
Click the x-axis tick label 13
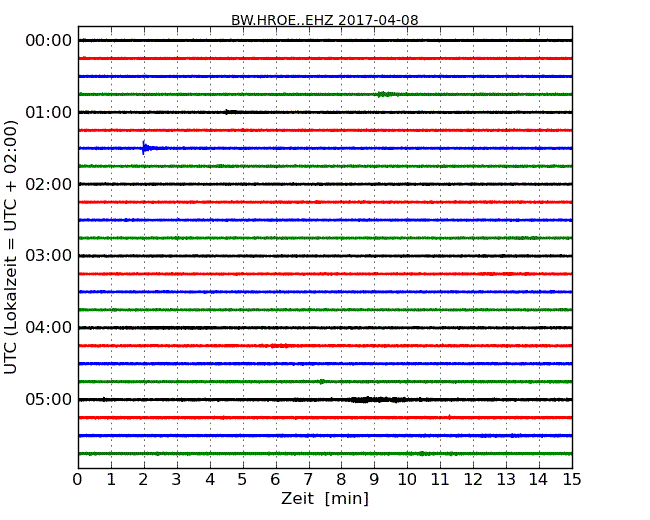click(506, 480)
